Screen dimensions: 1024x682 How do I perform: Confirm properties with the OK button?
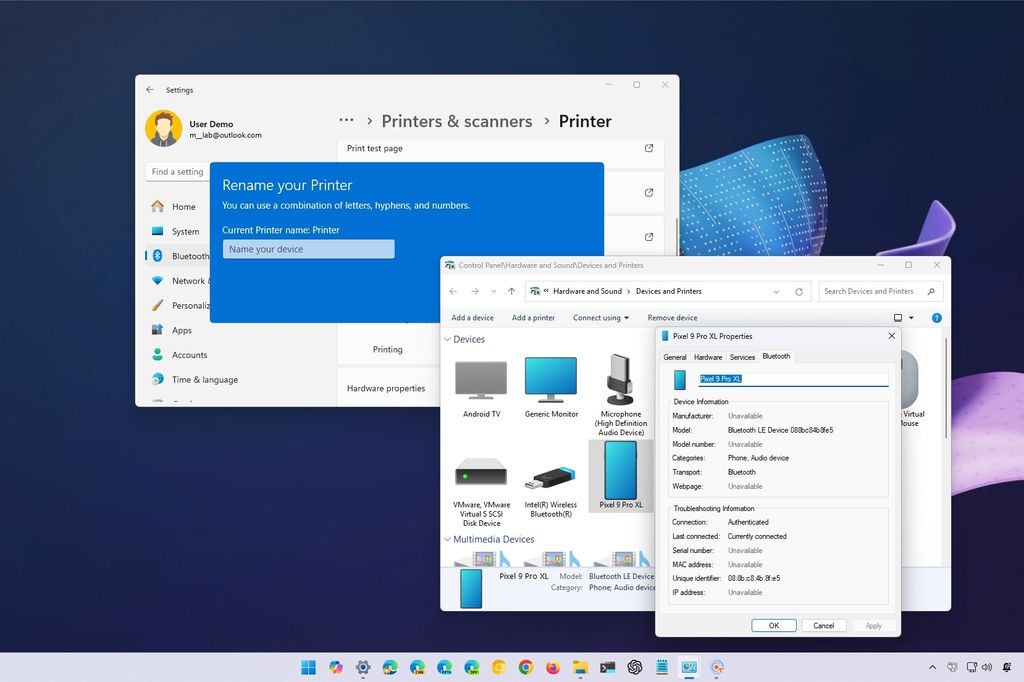(x=773, y=625)
